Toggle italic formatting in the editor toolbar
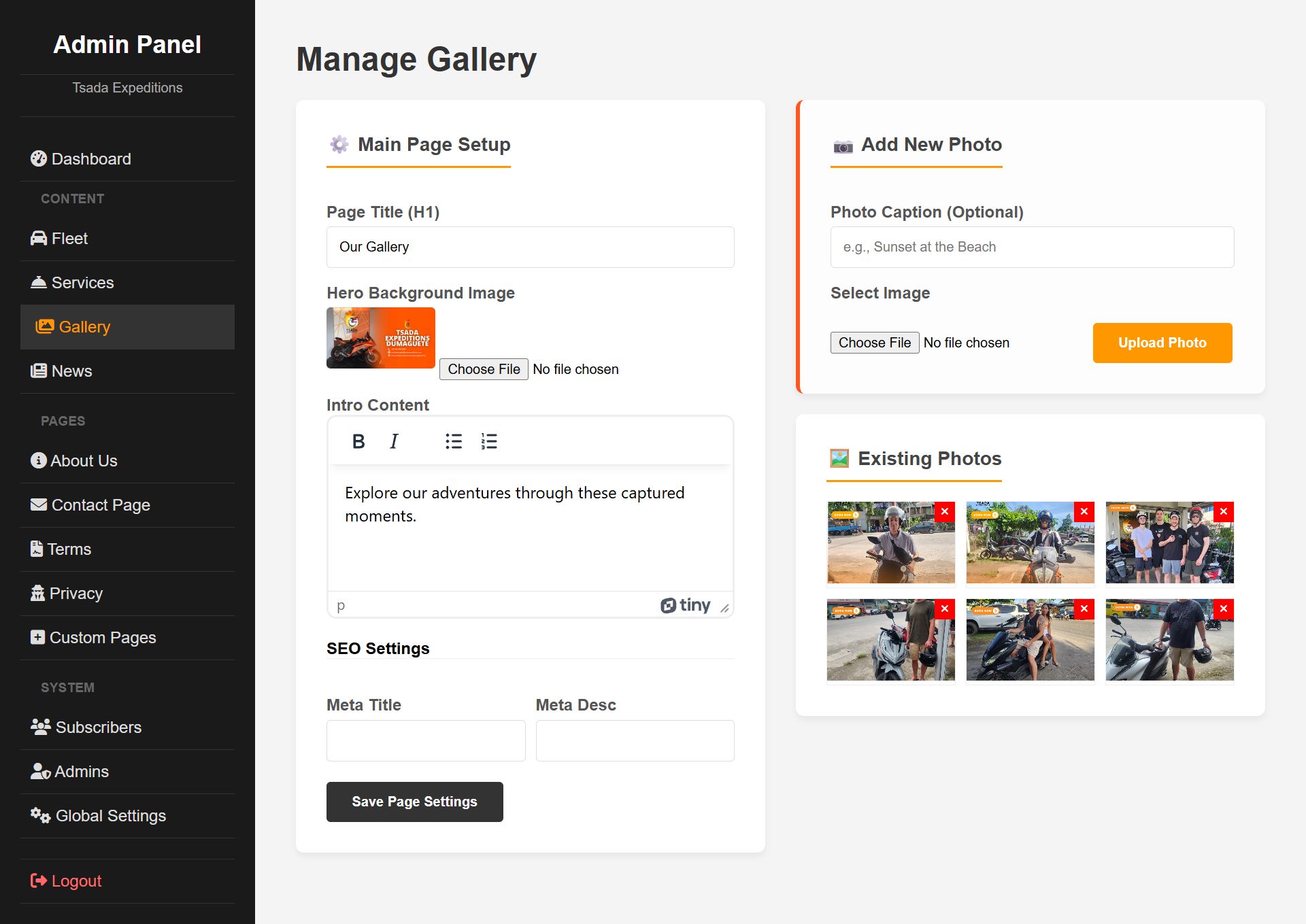 click(x=394, y=441)
